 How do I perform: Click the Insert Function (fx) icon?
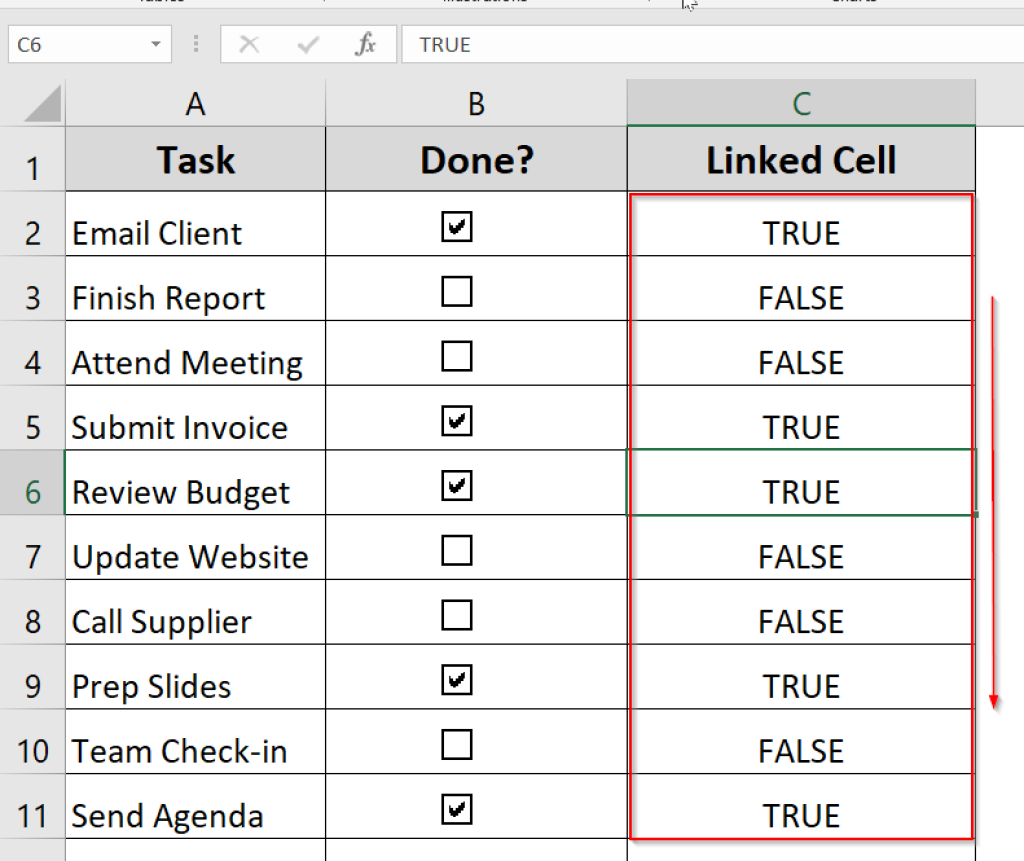point(365,44)
